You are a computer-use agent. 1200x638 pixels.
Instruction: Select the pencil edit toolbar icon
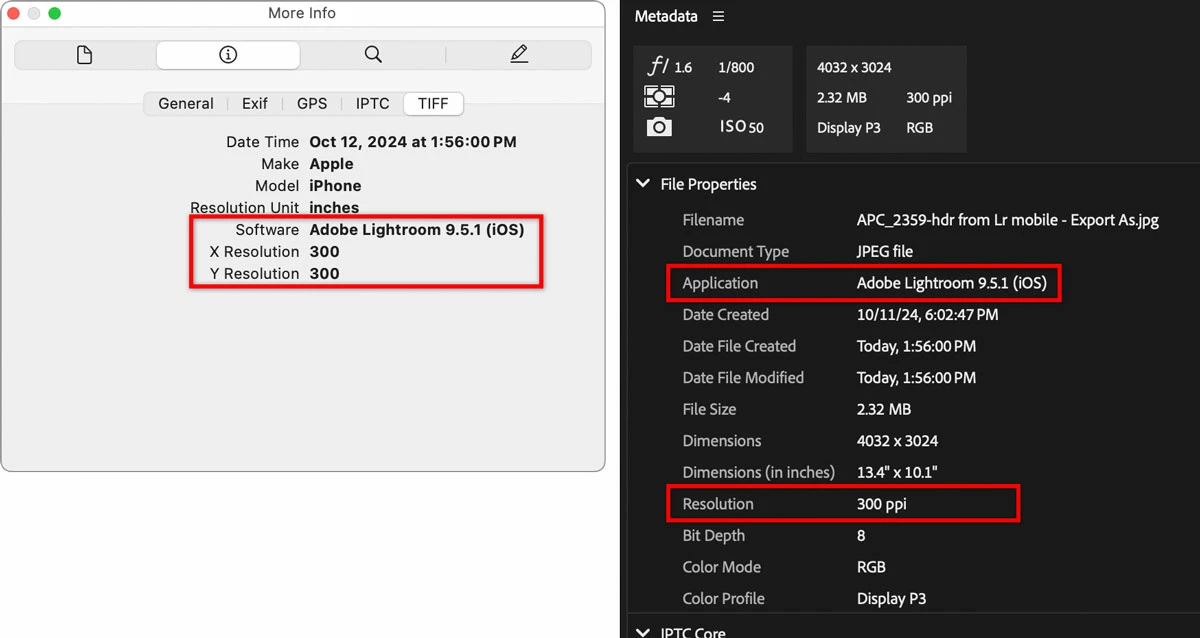pos(519,54)
